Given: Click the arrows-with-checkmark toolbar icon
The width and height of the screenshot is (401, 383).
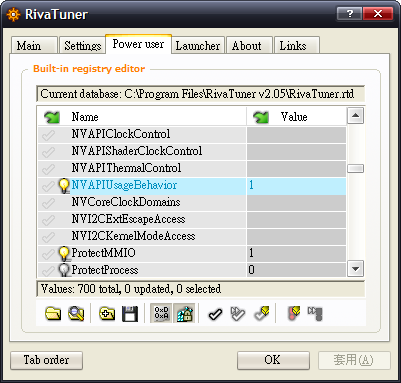Looking at the screenshot, I should (238, 314).
